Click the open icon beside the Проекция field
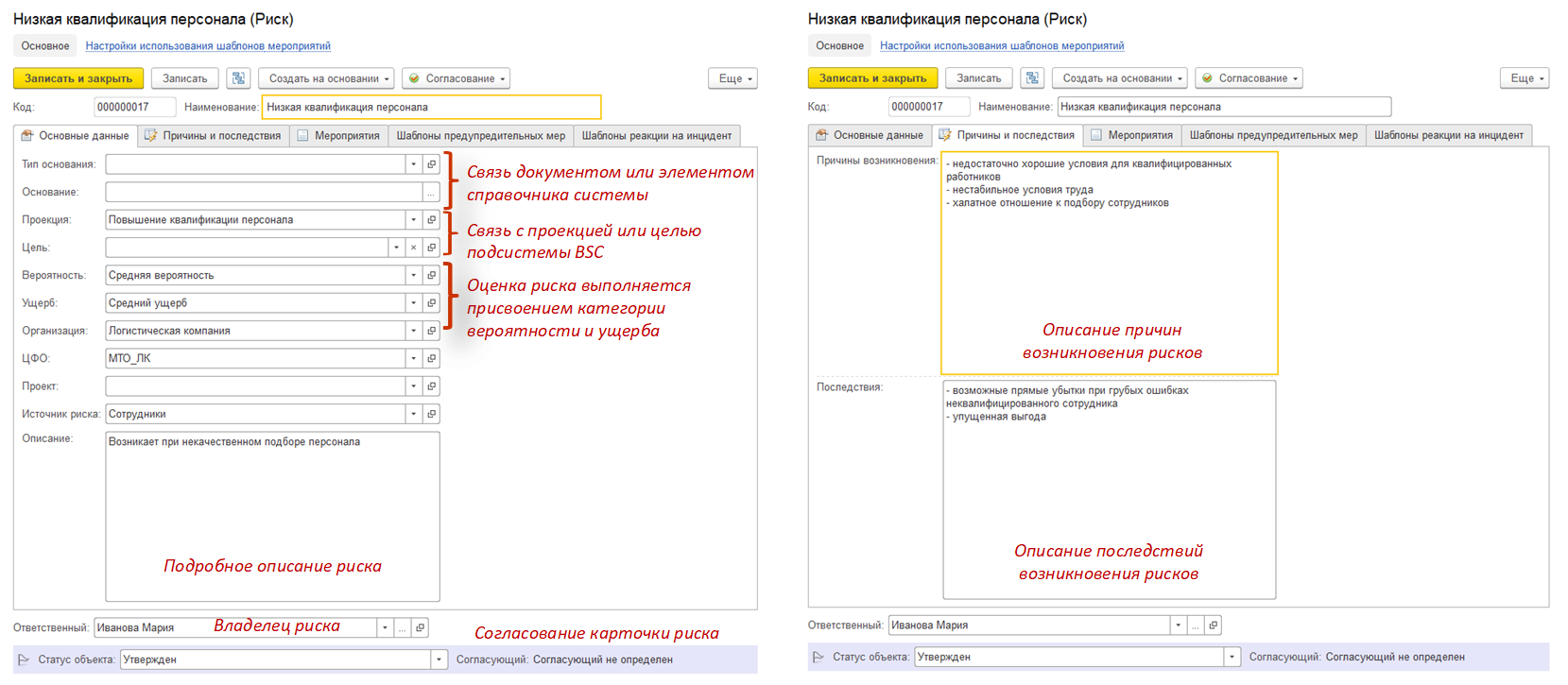 click(x=431, y=220)
